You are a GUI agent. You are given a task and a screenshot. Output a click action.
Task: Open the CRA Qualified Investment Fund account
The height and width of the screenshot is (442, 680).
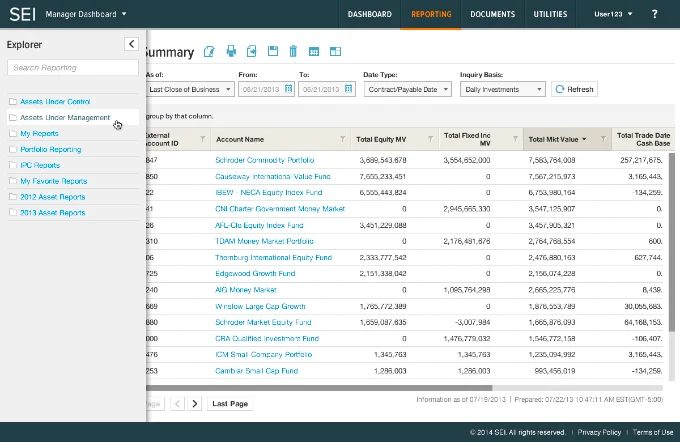coord(267,338)
